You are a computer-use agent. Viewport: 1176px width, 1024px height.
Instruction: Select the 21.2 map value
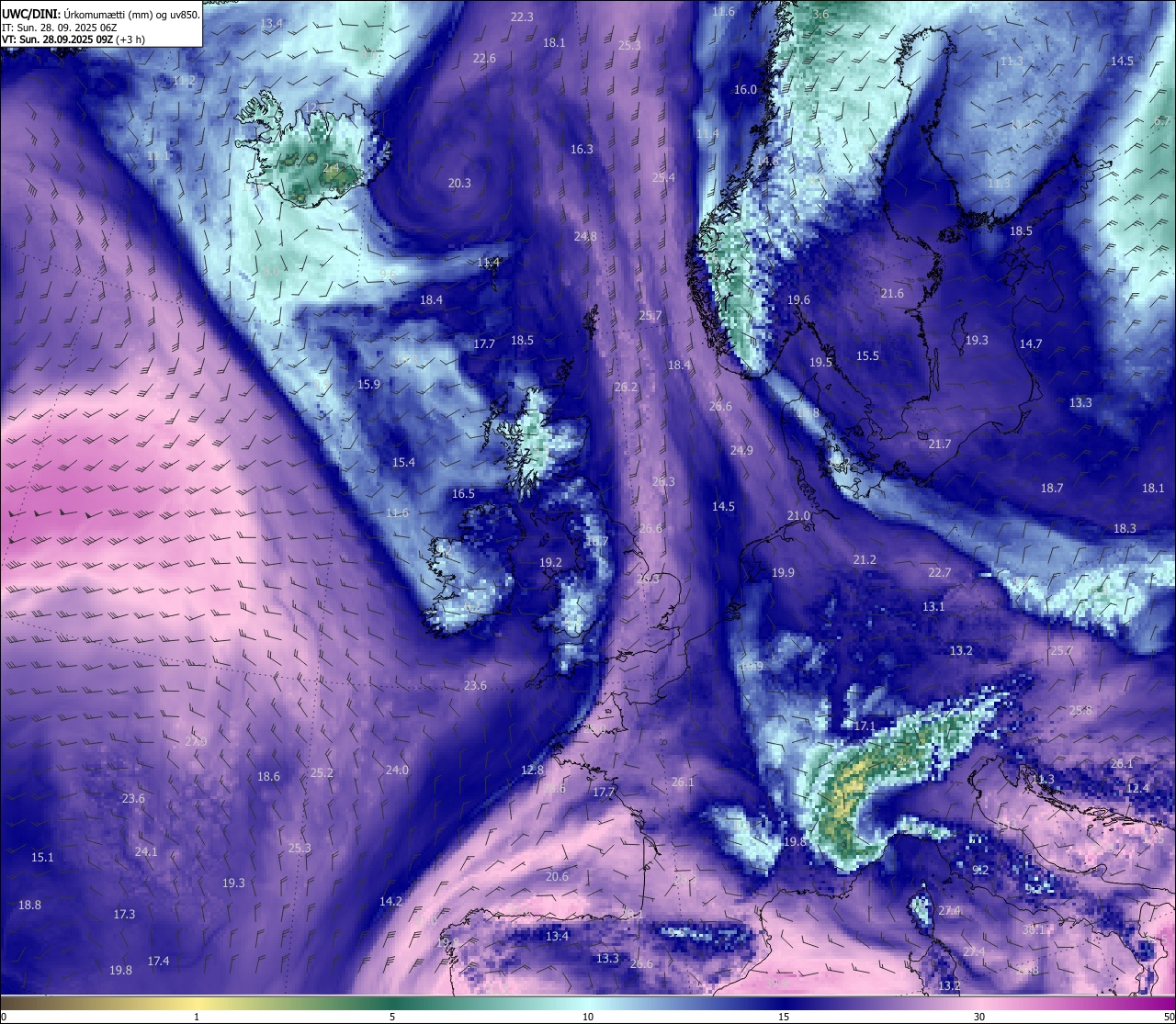click(865, 559)
